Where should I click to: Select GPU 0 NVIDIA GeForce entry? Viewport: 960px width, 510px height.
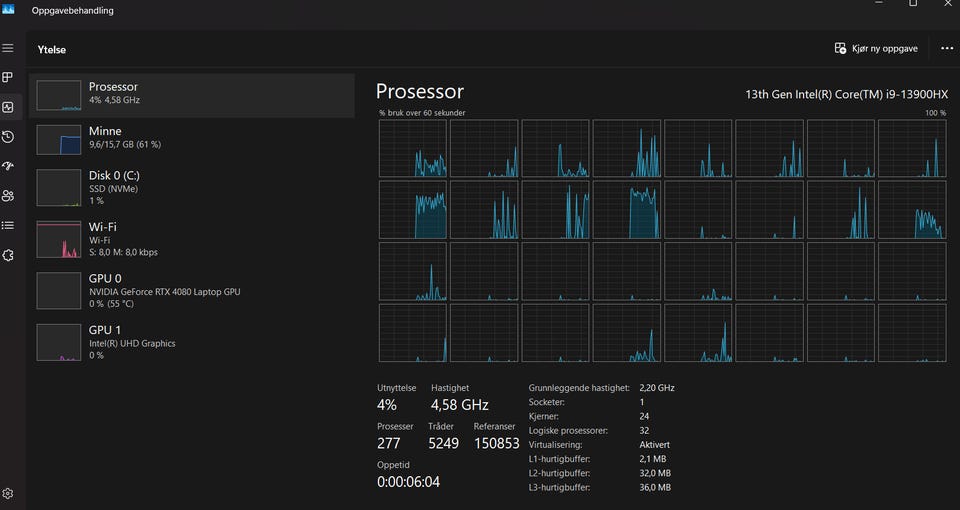point(192,290)
